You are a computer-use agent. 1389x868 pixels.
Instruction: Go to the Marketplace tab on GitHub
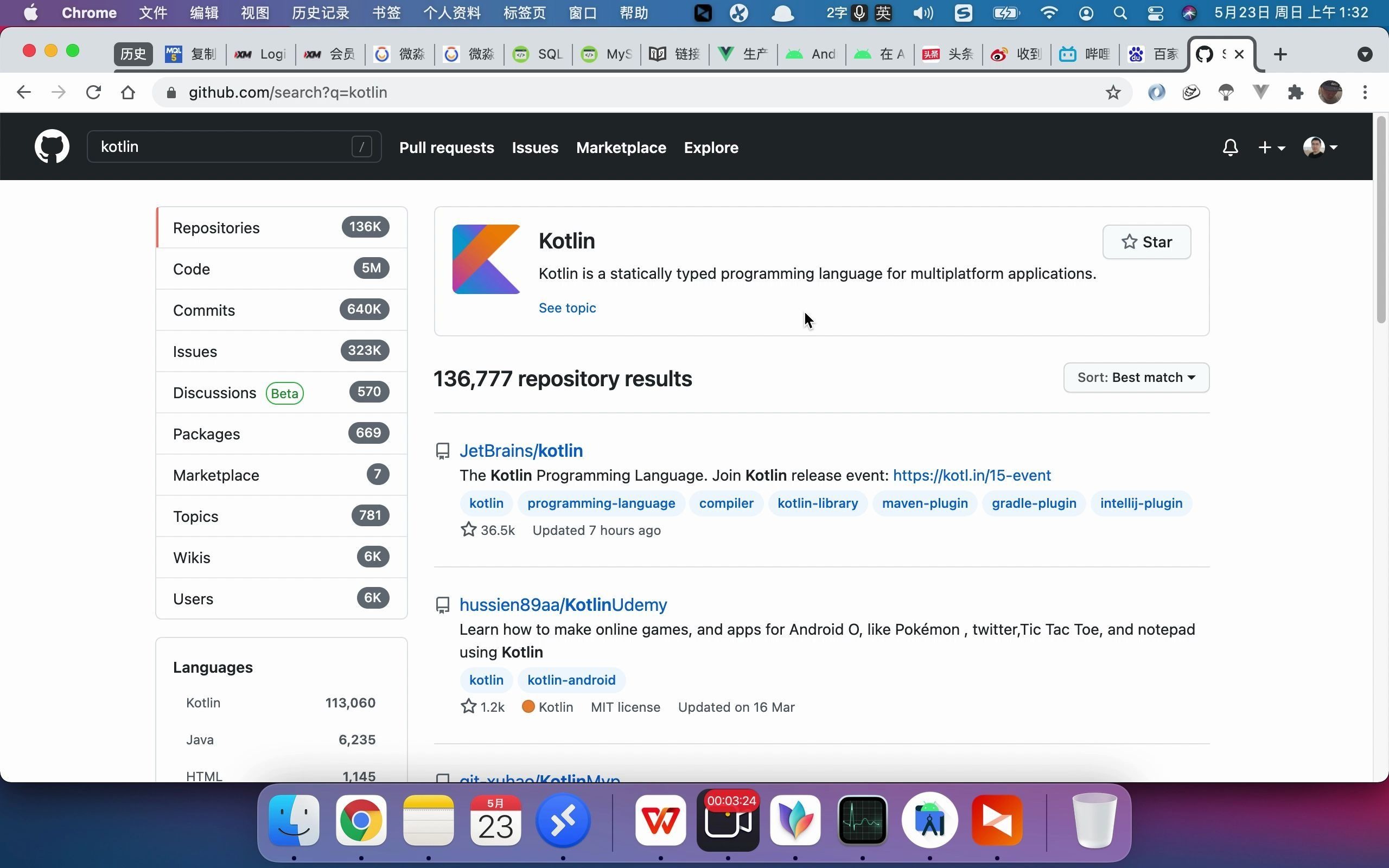[x=621, y=148]
